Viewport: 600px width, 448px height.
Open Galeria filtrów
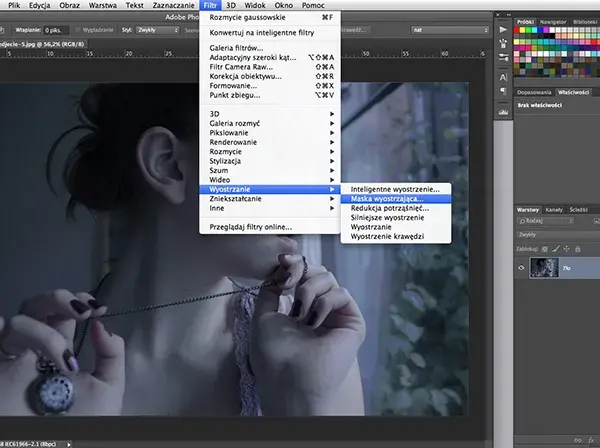[x=270, y=48]
